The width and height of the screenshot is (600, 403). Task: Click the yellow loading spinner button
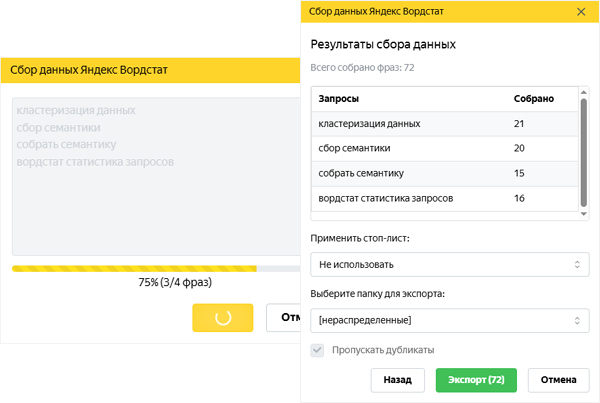coord(222,317)
